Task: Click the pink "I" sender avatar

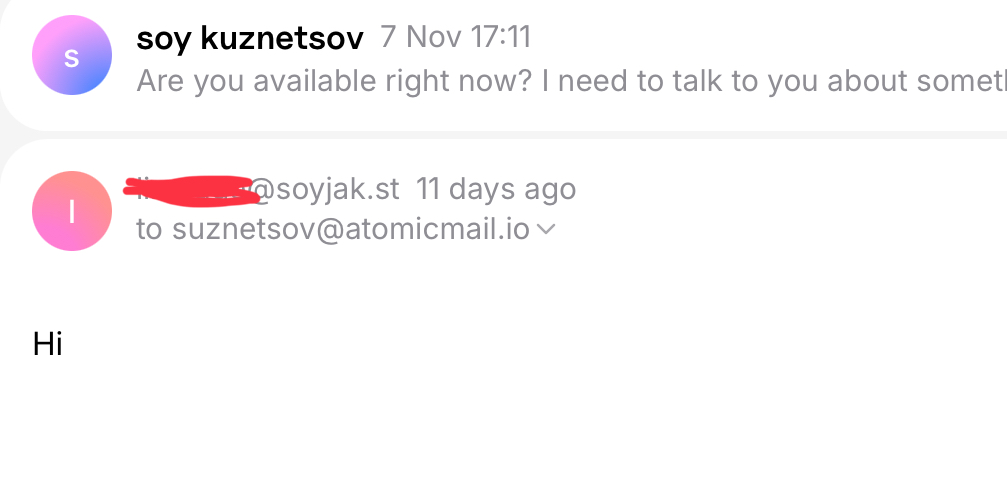Action: coord(71,211)
